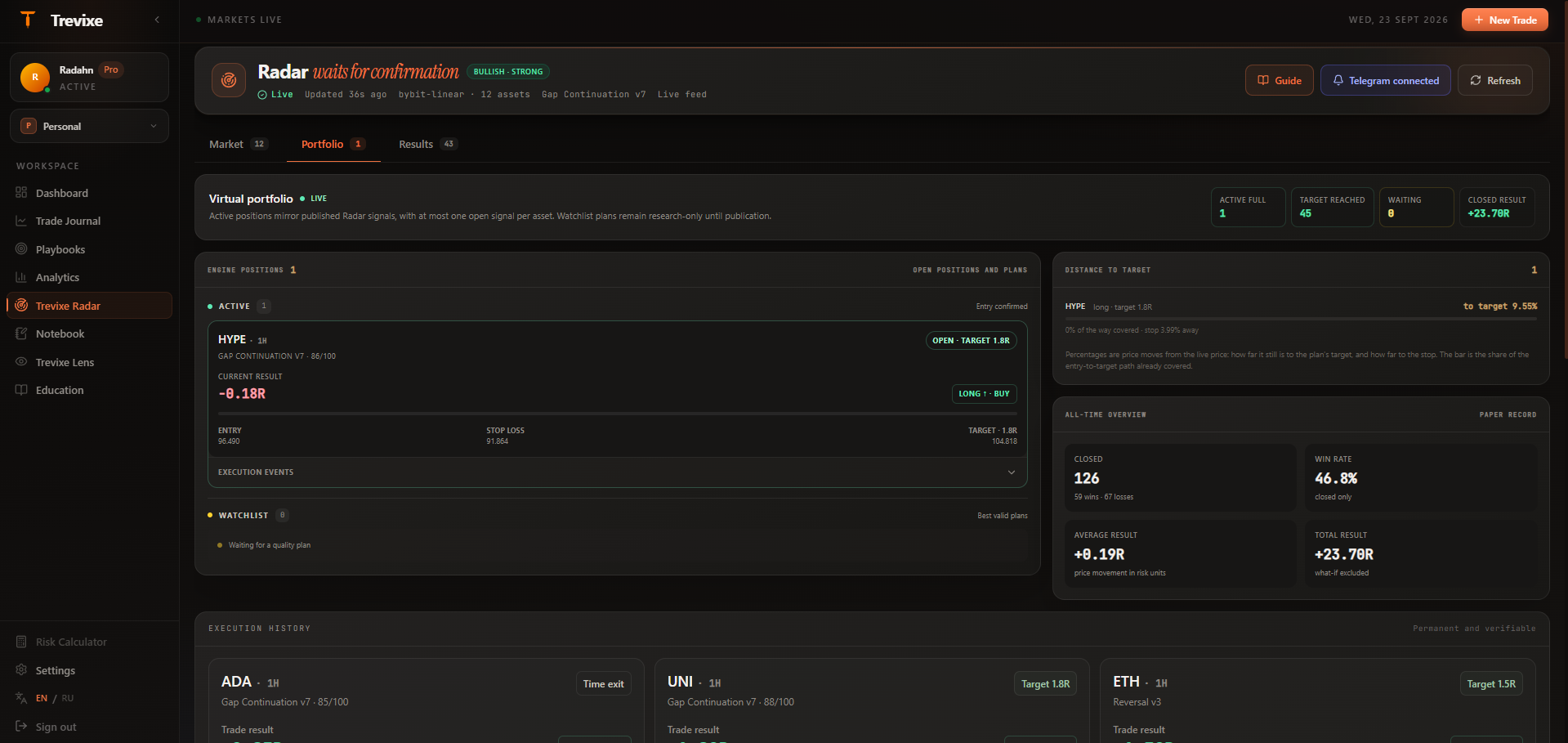Image resolution: width=1568 pixels, height=743 pixels.
Task: Click the -0.18R current result value
Action: [x=242, y=393]
